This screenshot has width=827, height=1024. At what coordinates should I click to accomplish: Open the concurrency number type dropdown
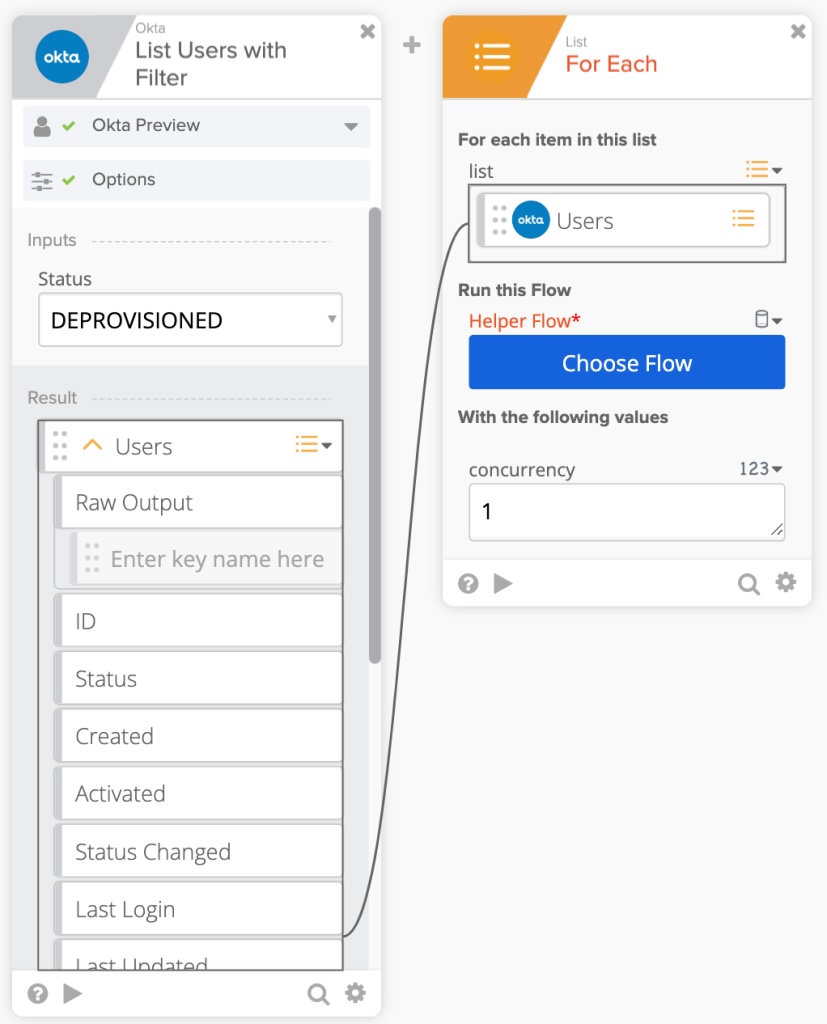tap(761, 468)
